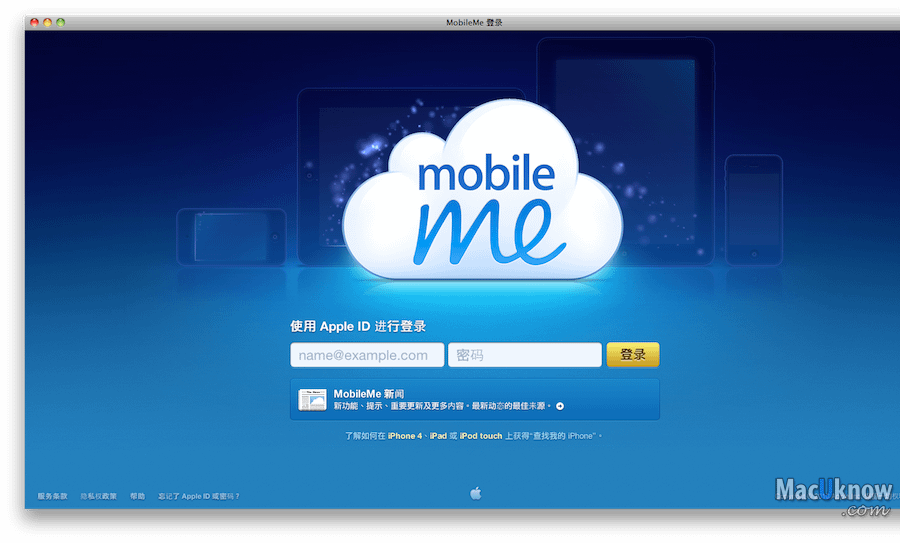Minimize the window with the yellow button
Screen dimensions: 900x543
[47, 22]
